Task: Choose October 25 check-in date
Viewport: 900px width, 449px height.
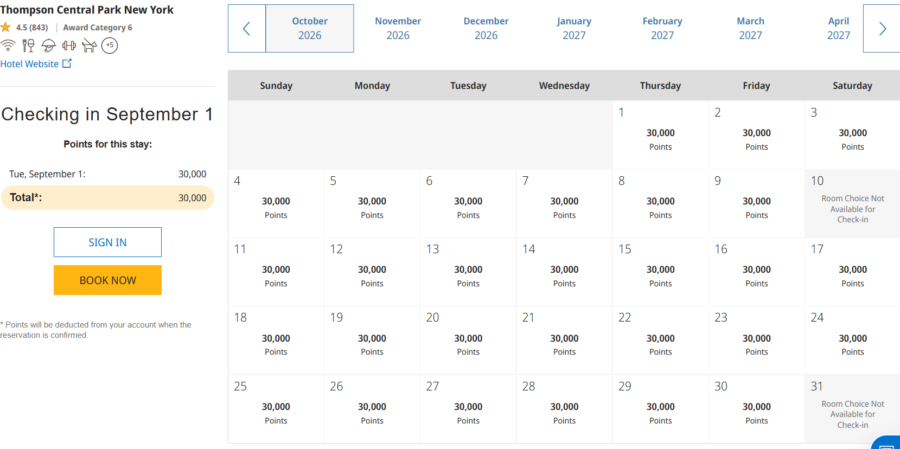Action: point(276,408)
